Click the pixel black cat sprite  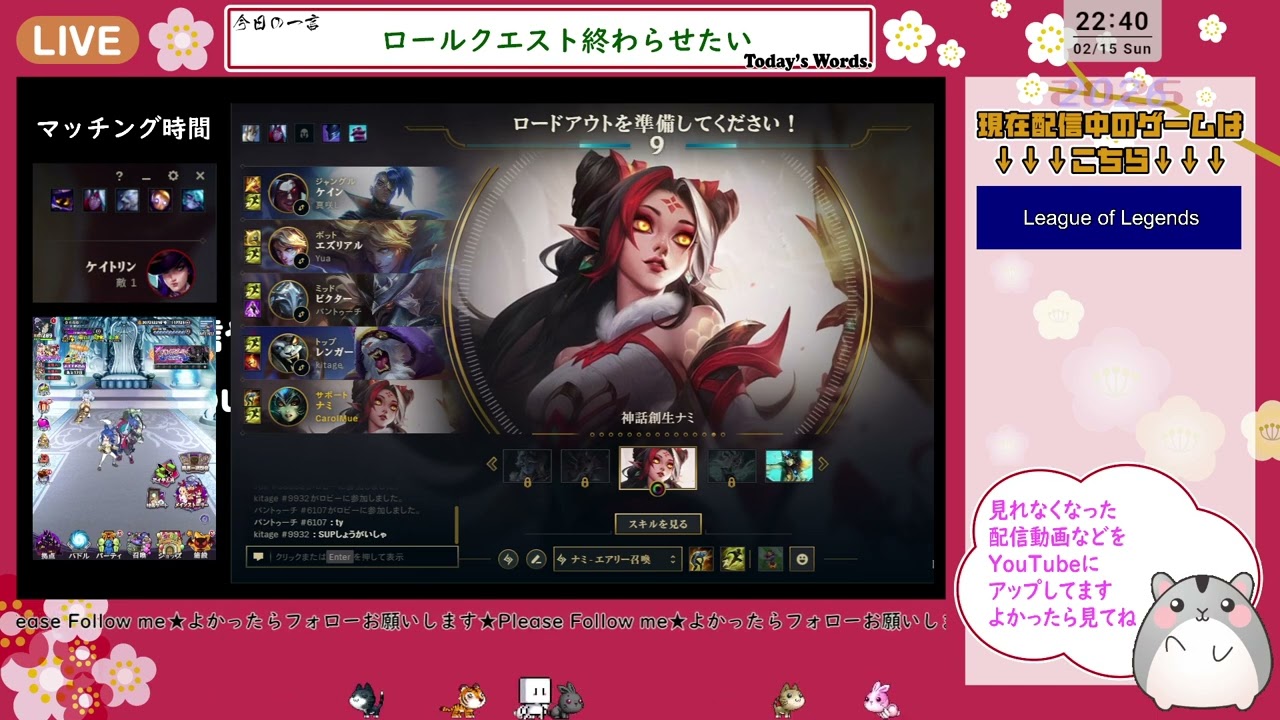(367, 699)
